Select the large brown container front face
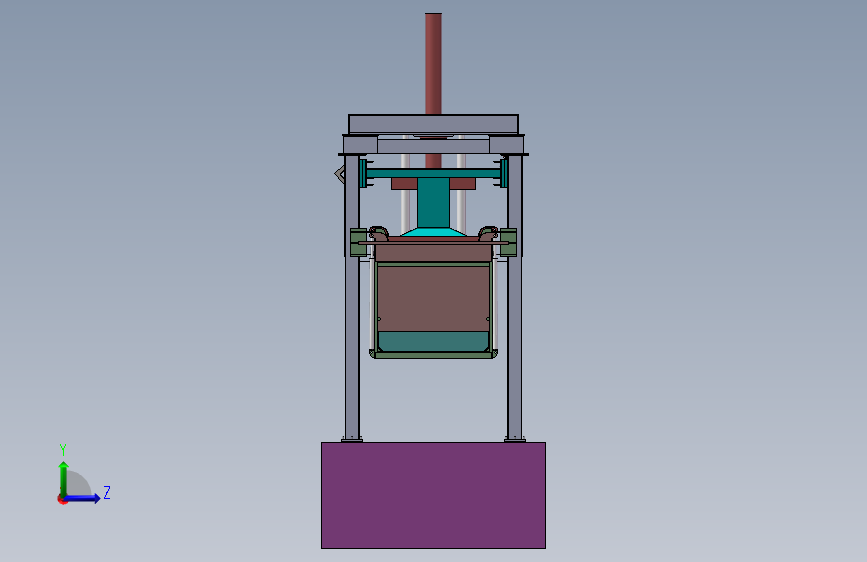Image resolution: width=867 pixels, height=562 pixels. pos(434,299)
